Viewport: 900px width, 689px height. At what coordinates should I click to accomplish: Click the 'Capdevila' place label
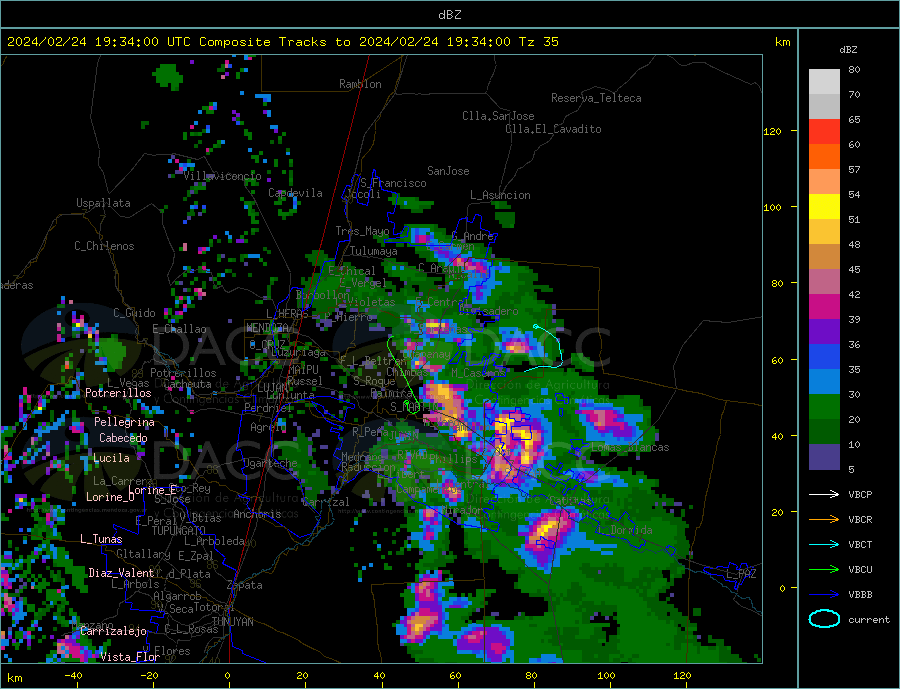tap(295, 193)
